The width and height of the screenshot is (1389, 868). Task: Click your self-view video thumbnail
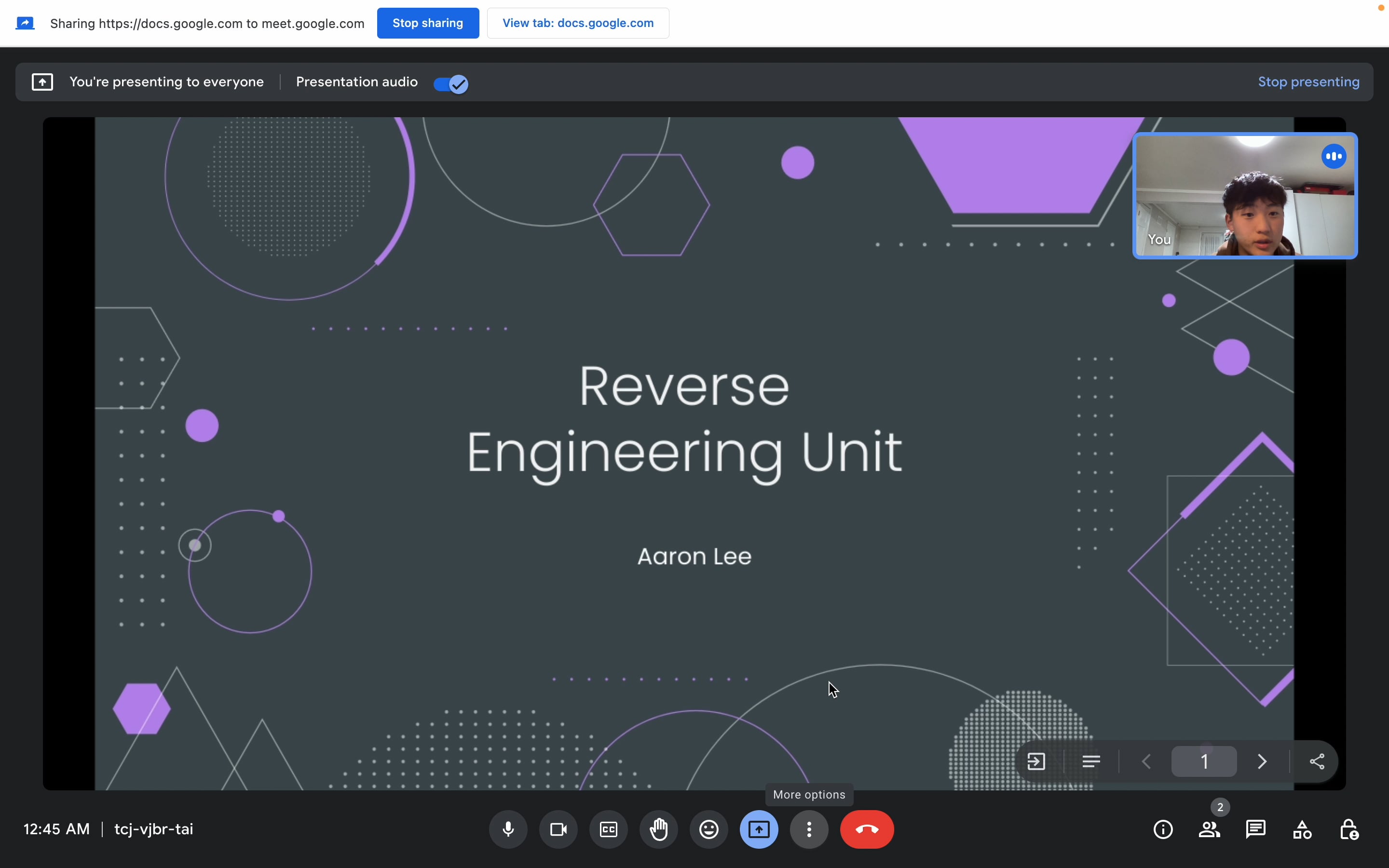click(x=1245, y=196)
